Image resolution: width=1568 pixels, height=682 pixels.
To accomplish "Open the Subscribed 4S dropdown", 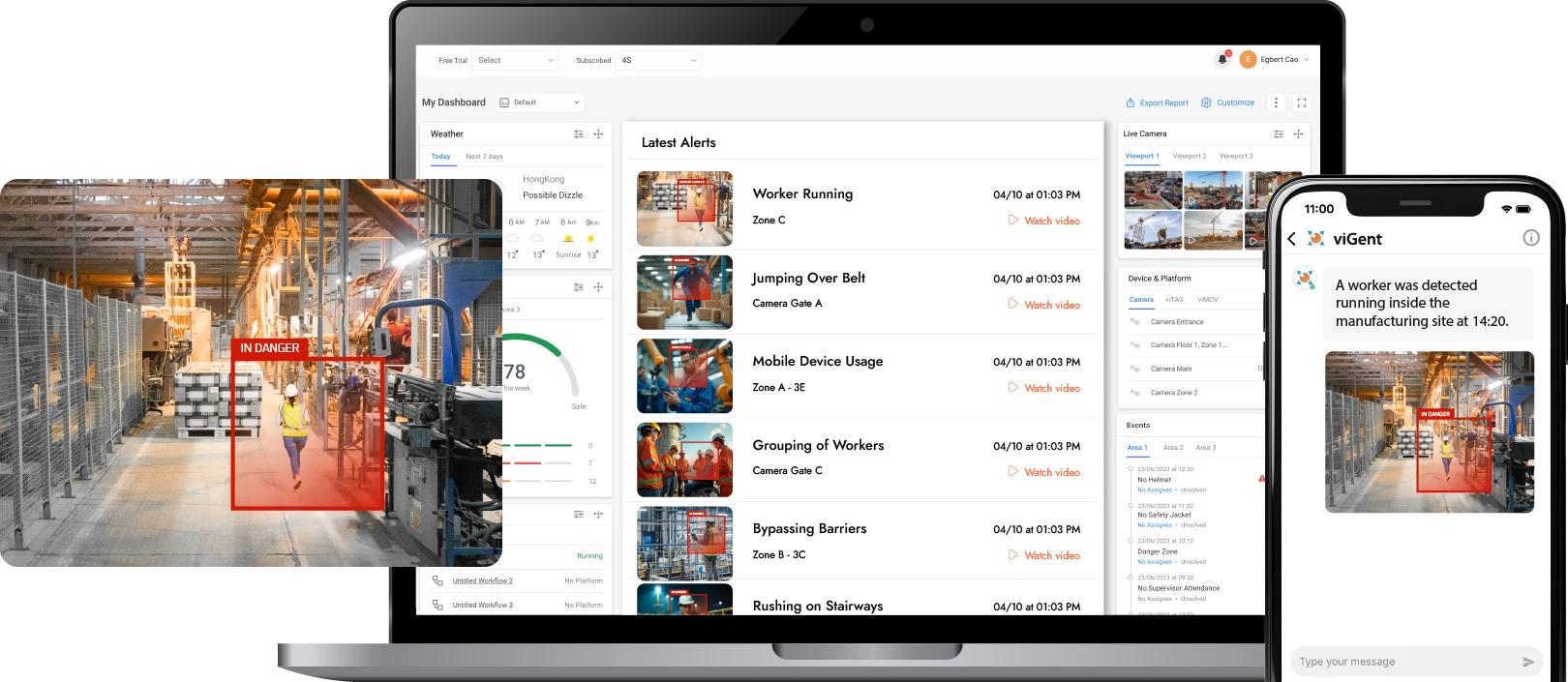I will (659, 60).
